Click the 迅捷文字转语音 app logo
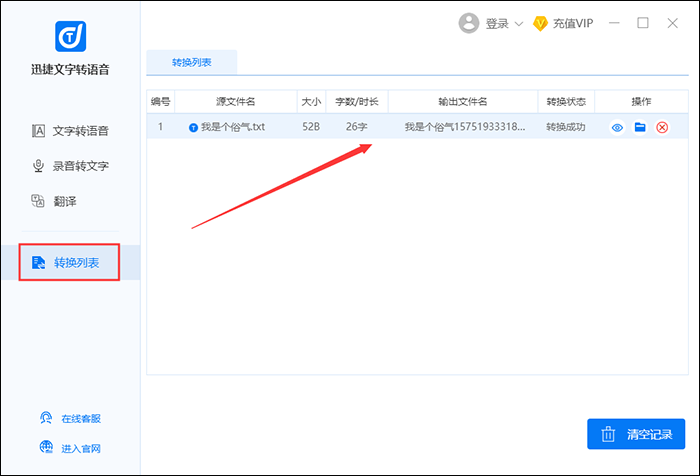Image resolution: width=700 pixels, height=476 pixels. click(x=71, y=36)
